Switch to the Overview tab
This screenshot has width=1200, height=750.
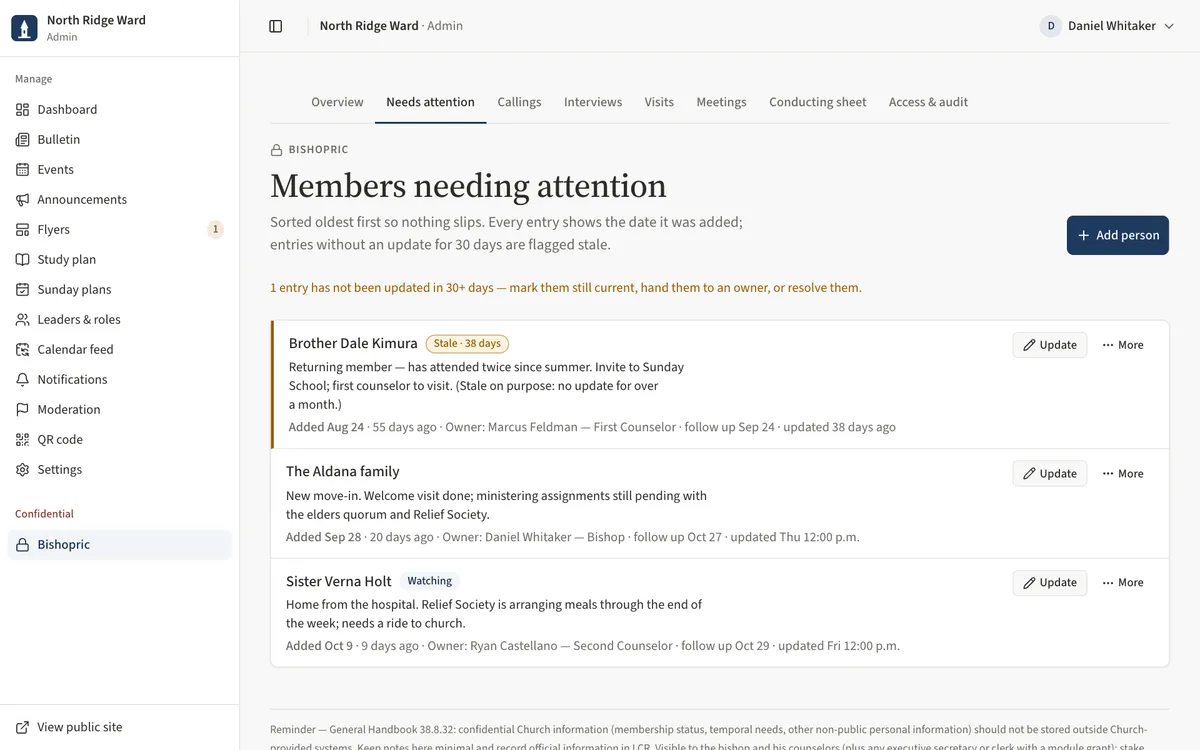[337, 102]
